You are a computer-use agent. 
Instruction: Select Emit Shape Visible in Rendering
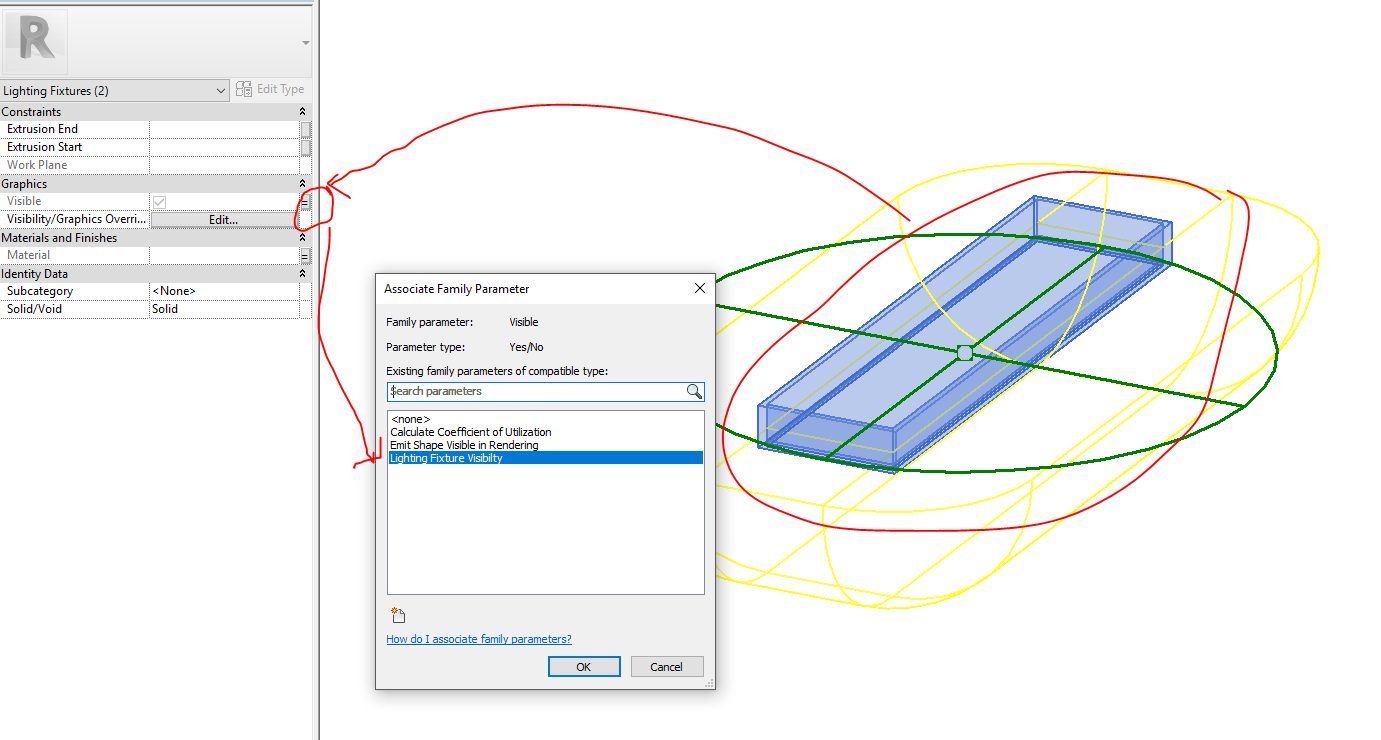point(545,445)
